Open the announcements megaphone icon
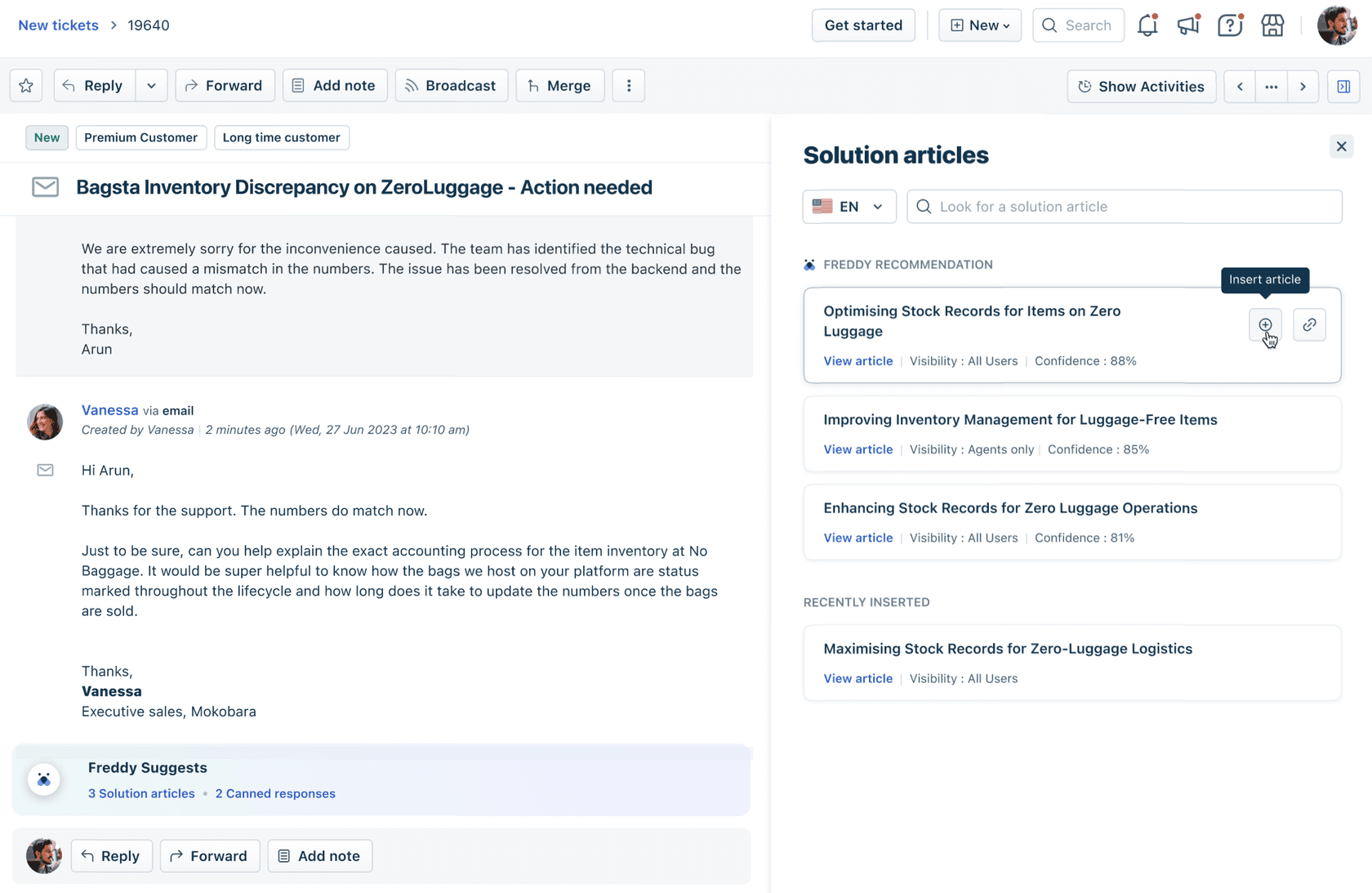This screenshot has width=1372, height=893. coord(1189,25)
